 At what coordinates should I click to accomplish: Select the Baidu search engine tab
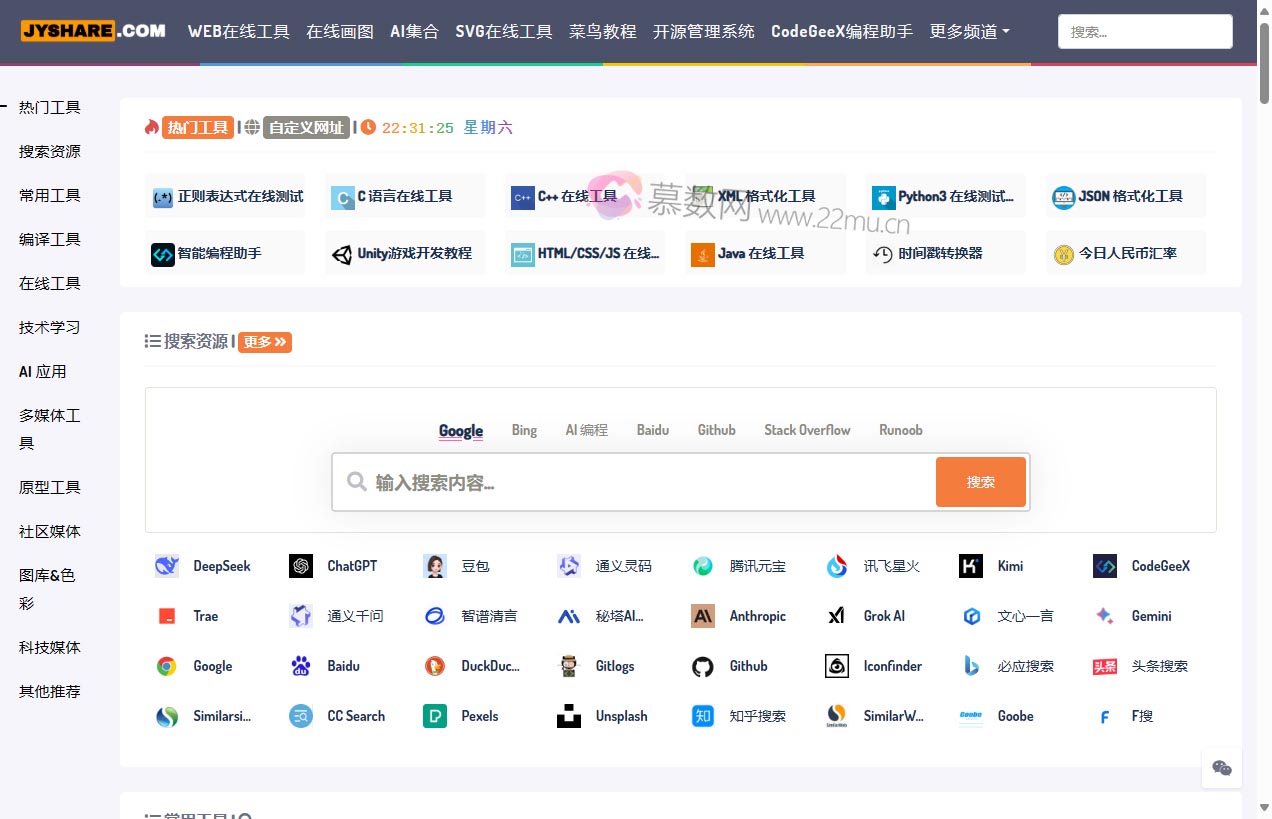click(653, 430)
